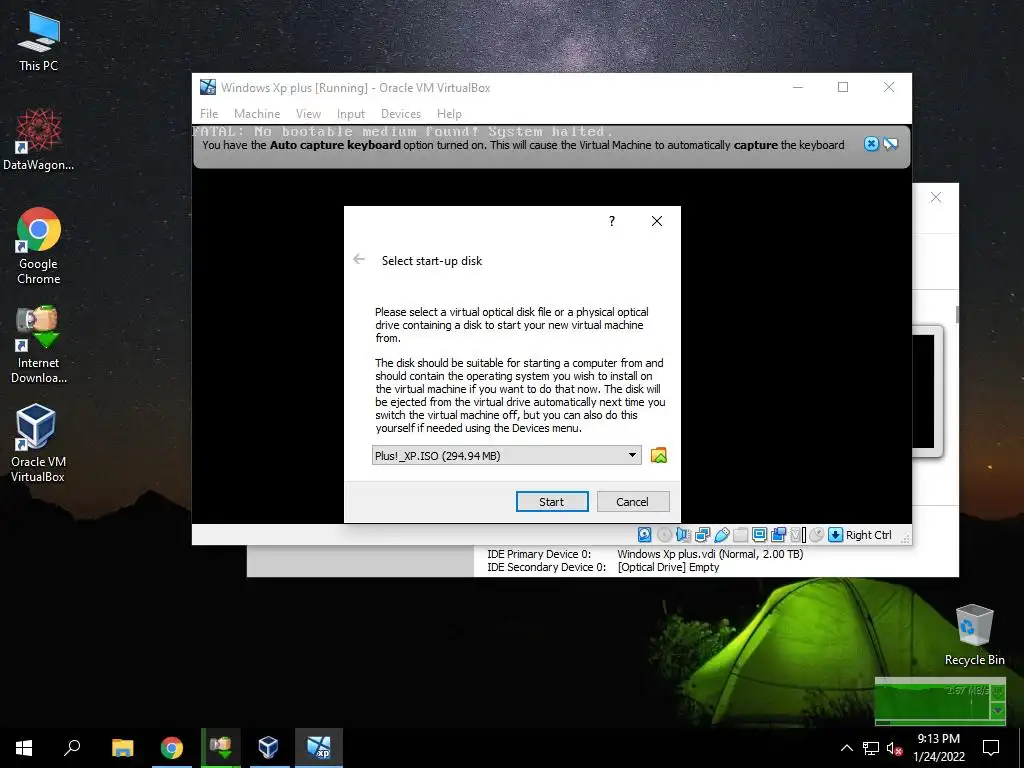Image resolution: width=1024 pixels, height=768 pixels.
Task: Click the USB devices status bar icon
Action: (722, 535)
